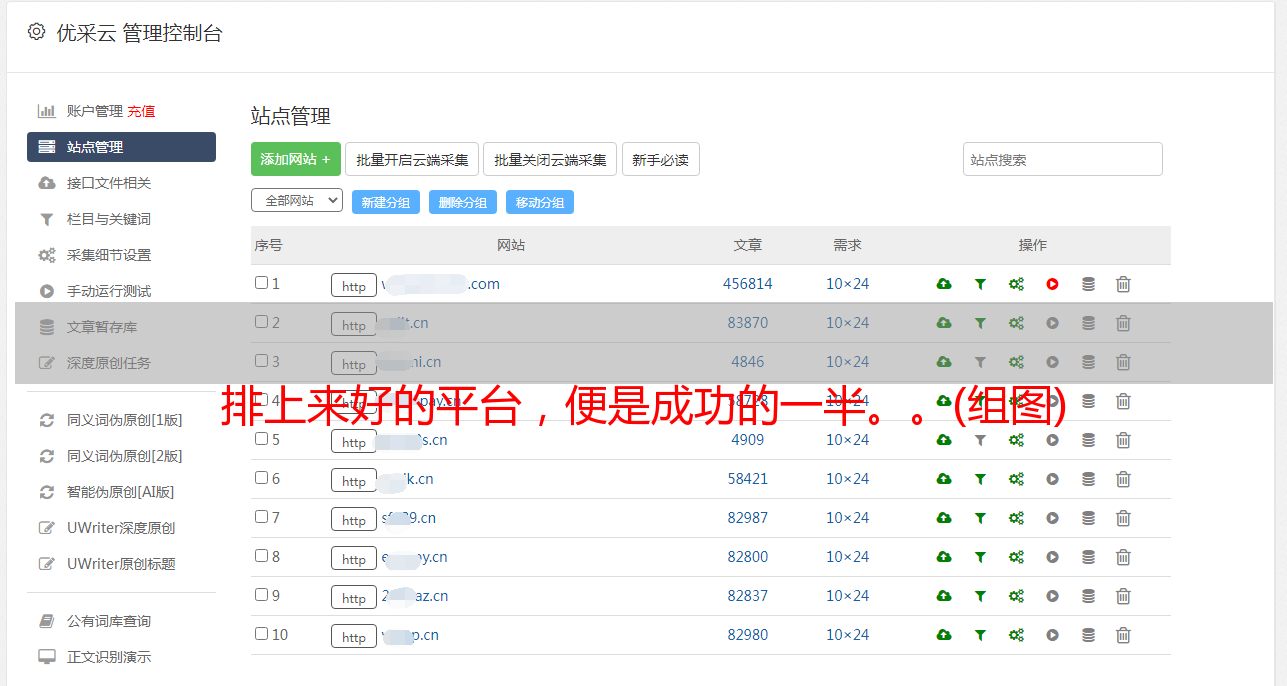Open UWriter原创标题 in the sidebar

121,564
